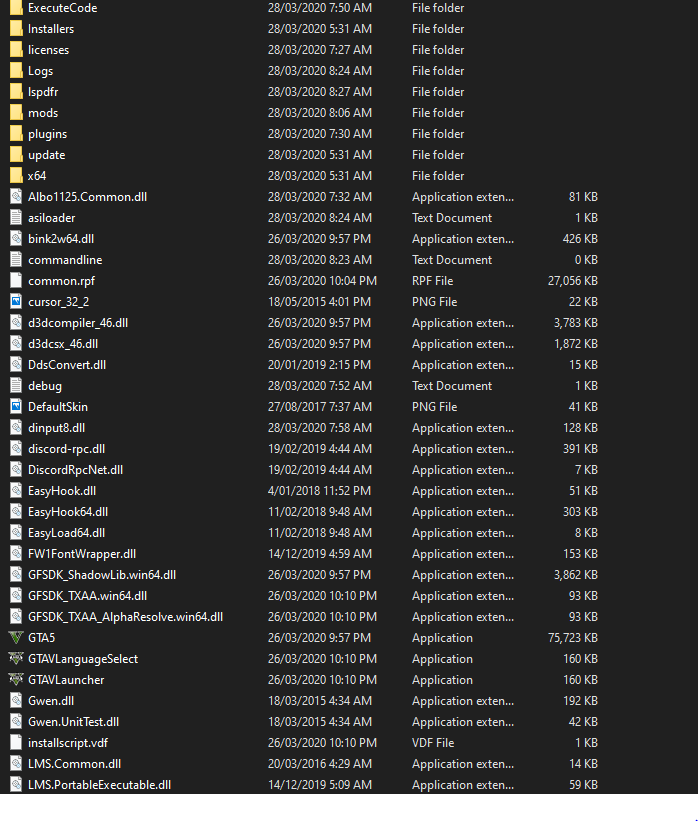
Task: Select the GFSDK_TXAA.win64.dll file name
Action: pyautogui.click(x=87, y=595)
